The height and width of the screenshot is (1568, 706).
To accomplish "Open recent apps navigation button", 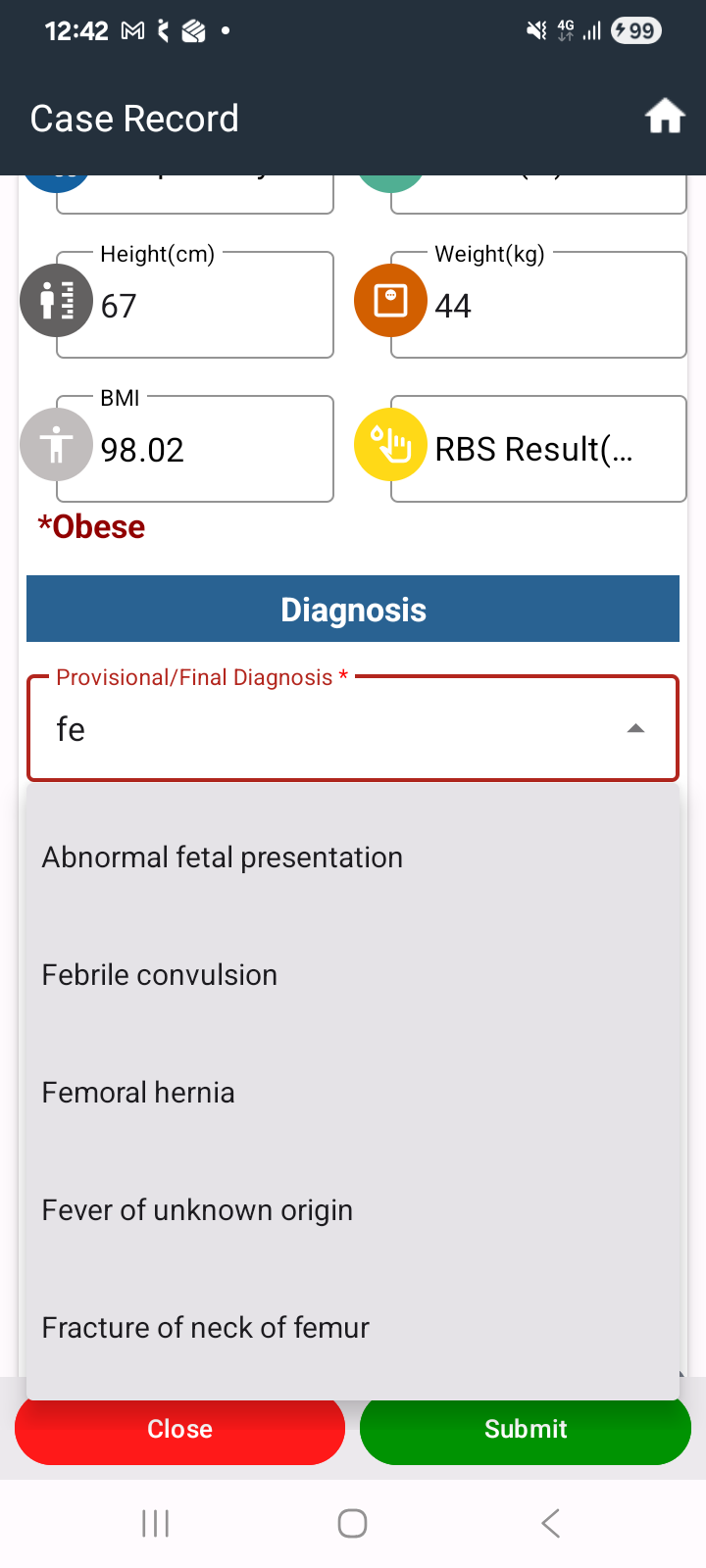I will [x=155, y=1523].
